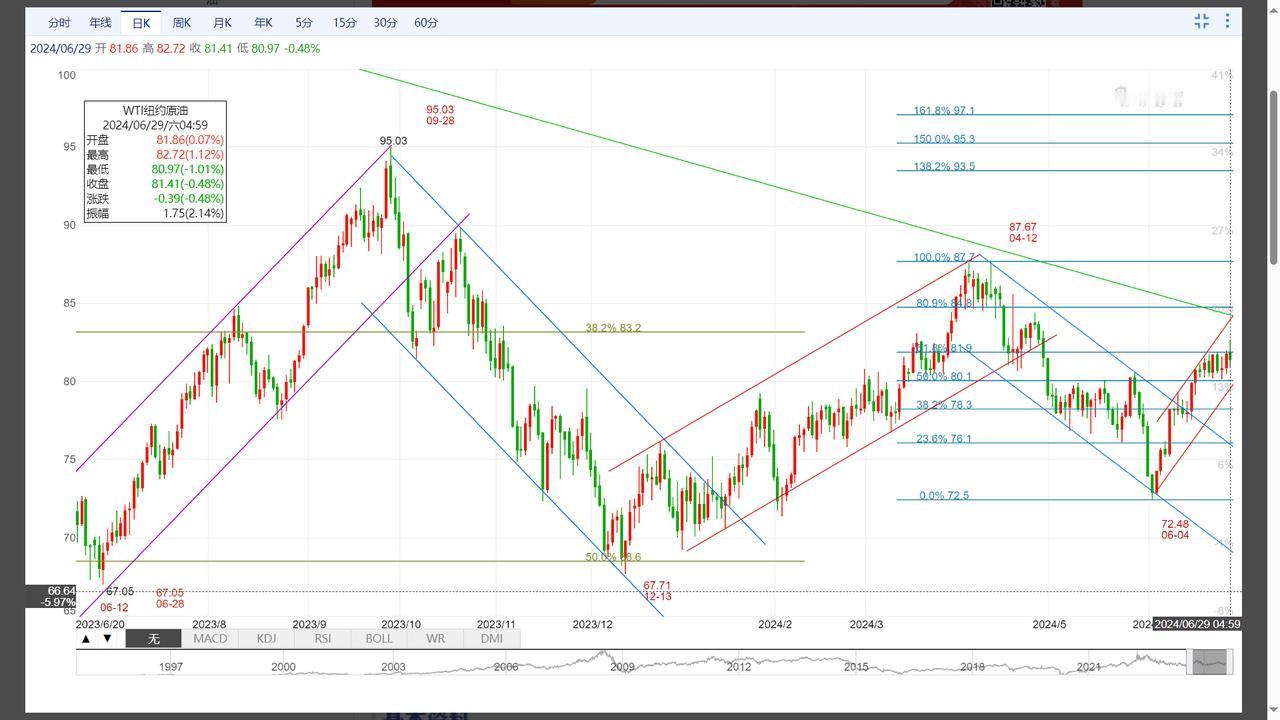Switch to 周K weekly candlestick tab
The height and width of the screenshot is (720, 1280).
(x=182, y=22)
